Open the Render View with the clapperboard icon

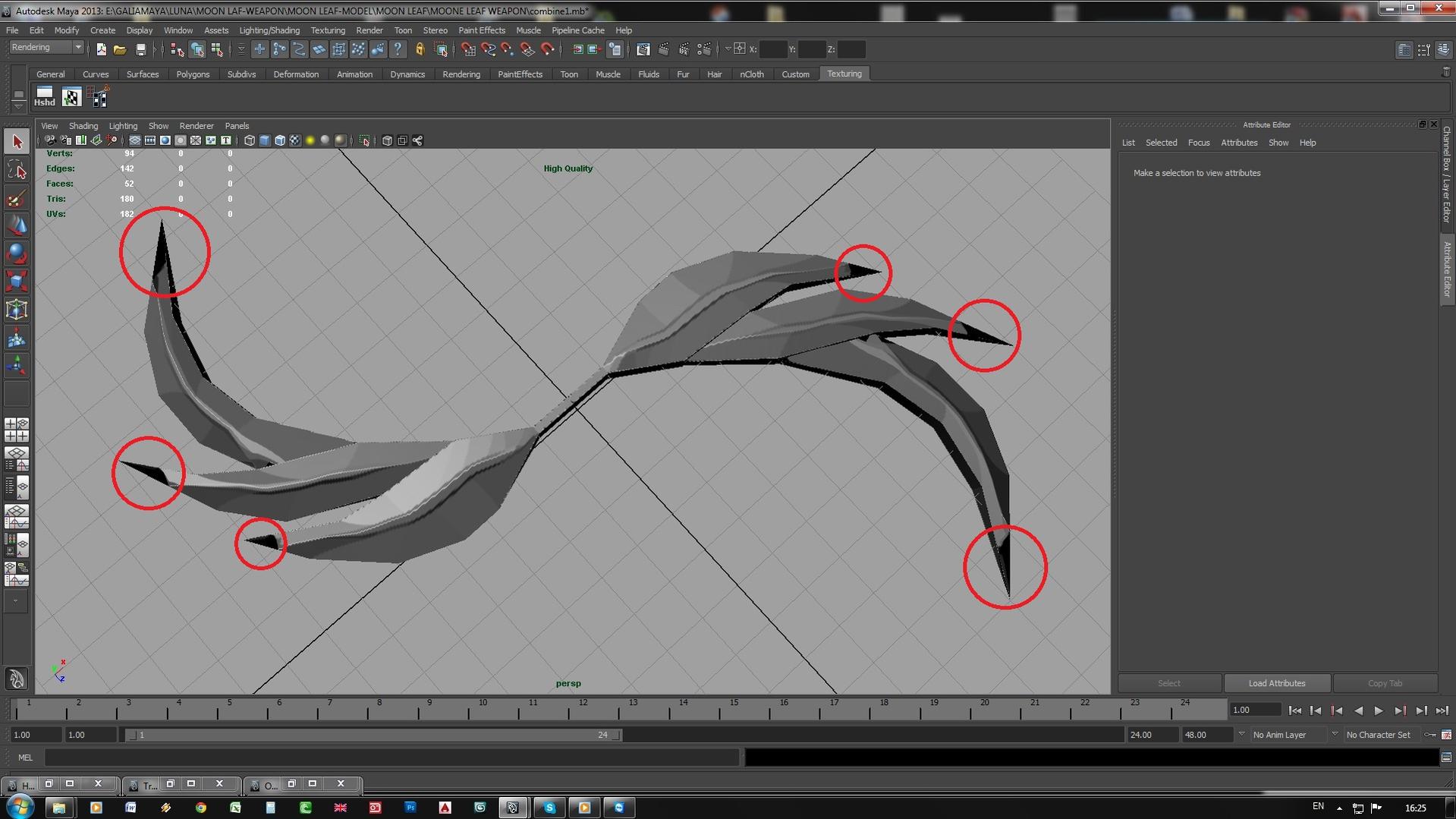(643, 49)
